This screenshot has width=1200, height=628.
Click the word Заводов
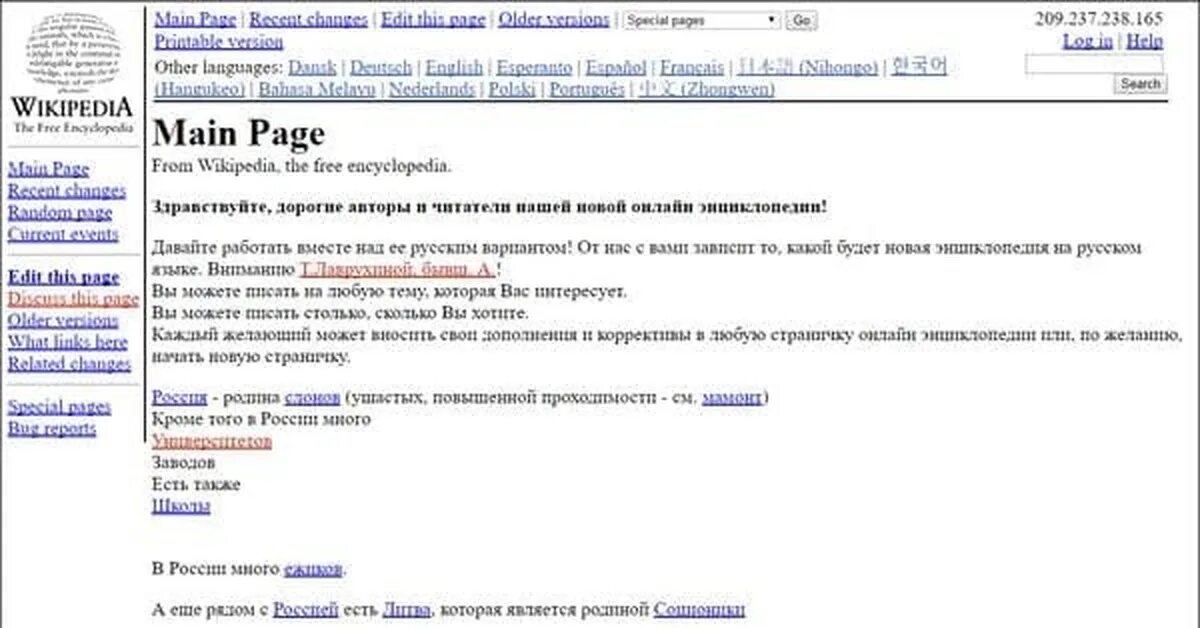(x=183, y=463)
